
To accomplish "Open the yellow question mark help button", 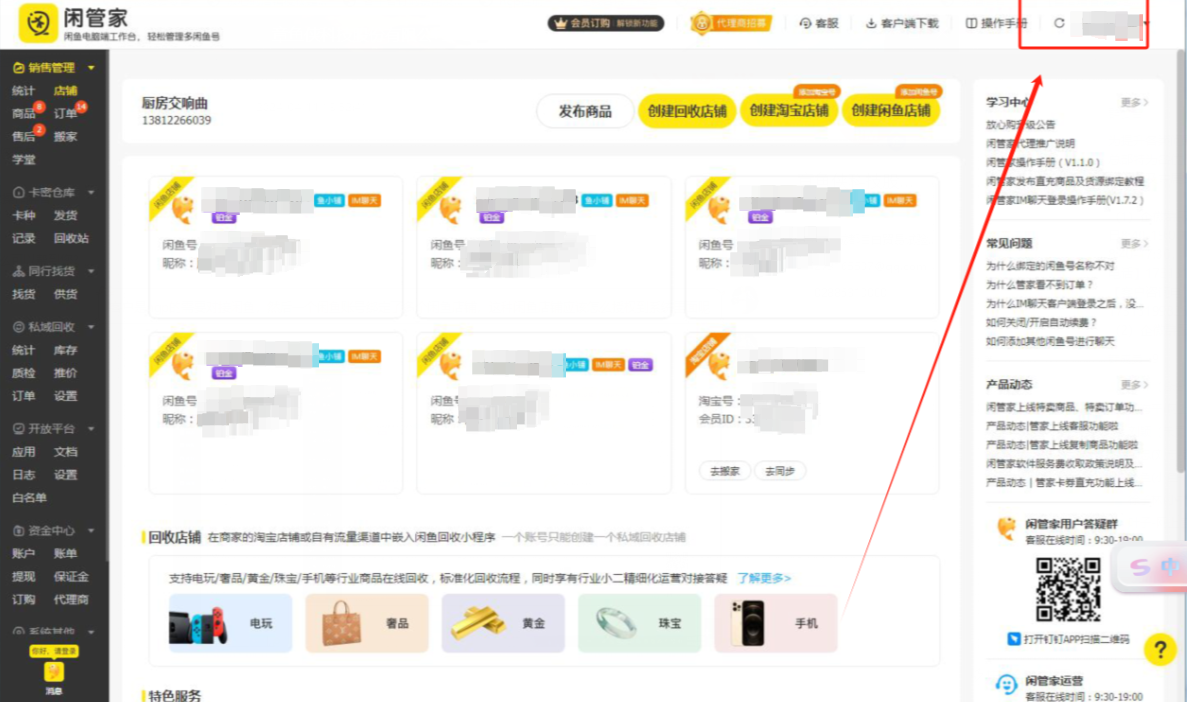I will (x=1160, y=649).
